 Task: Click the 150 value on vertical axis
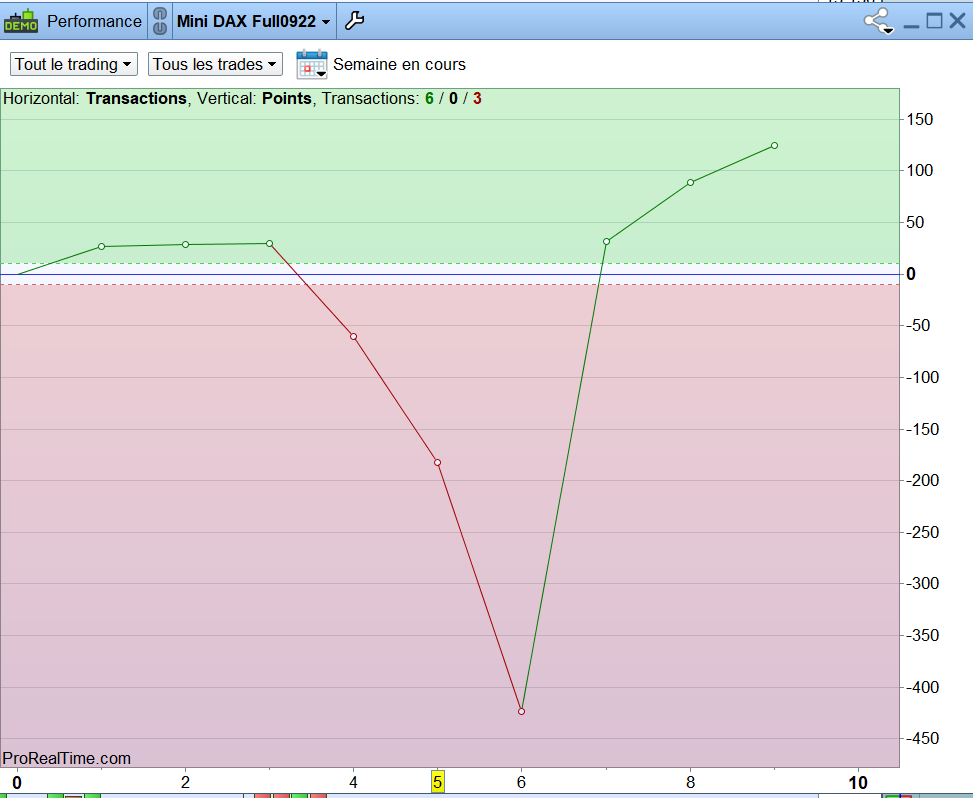coord(920,119)
